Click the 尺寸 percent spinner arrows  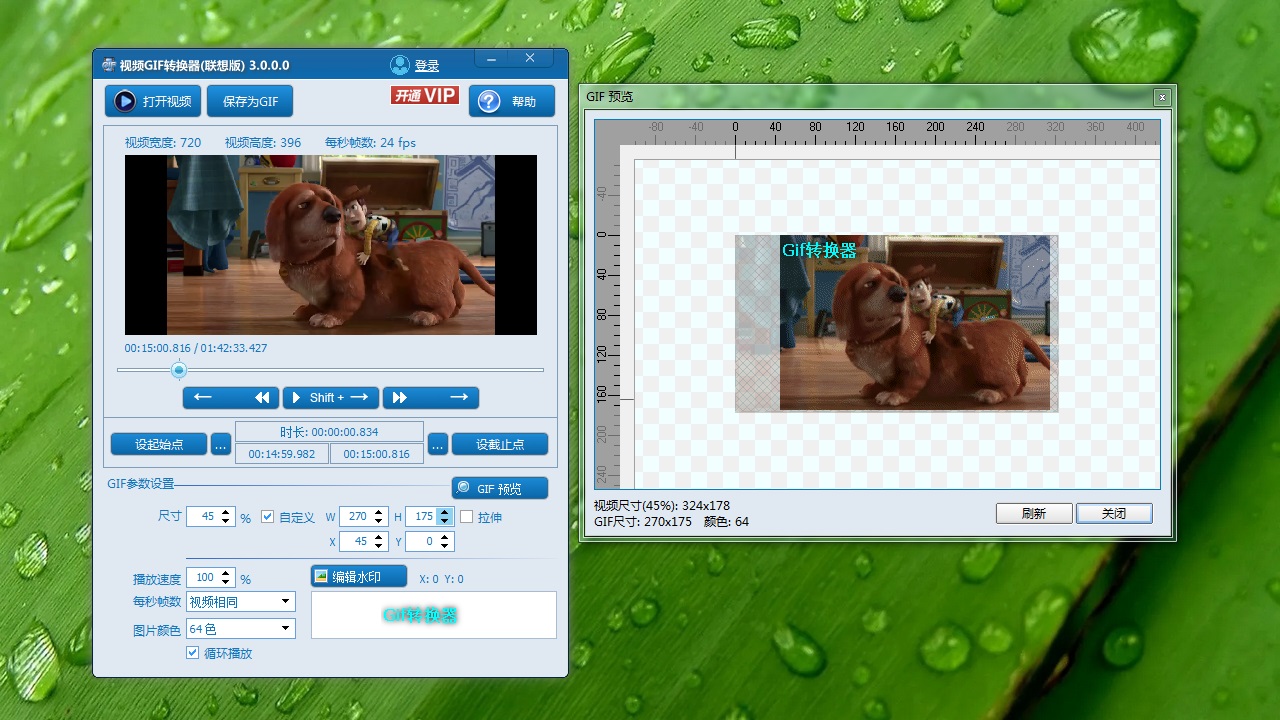coord(226,517)
